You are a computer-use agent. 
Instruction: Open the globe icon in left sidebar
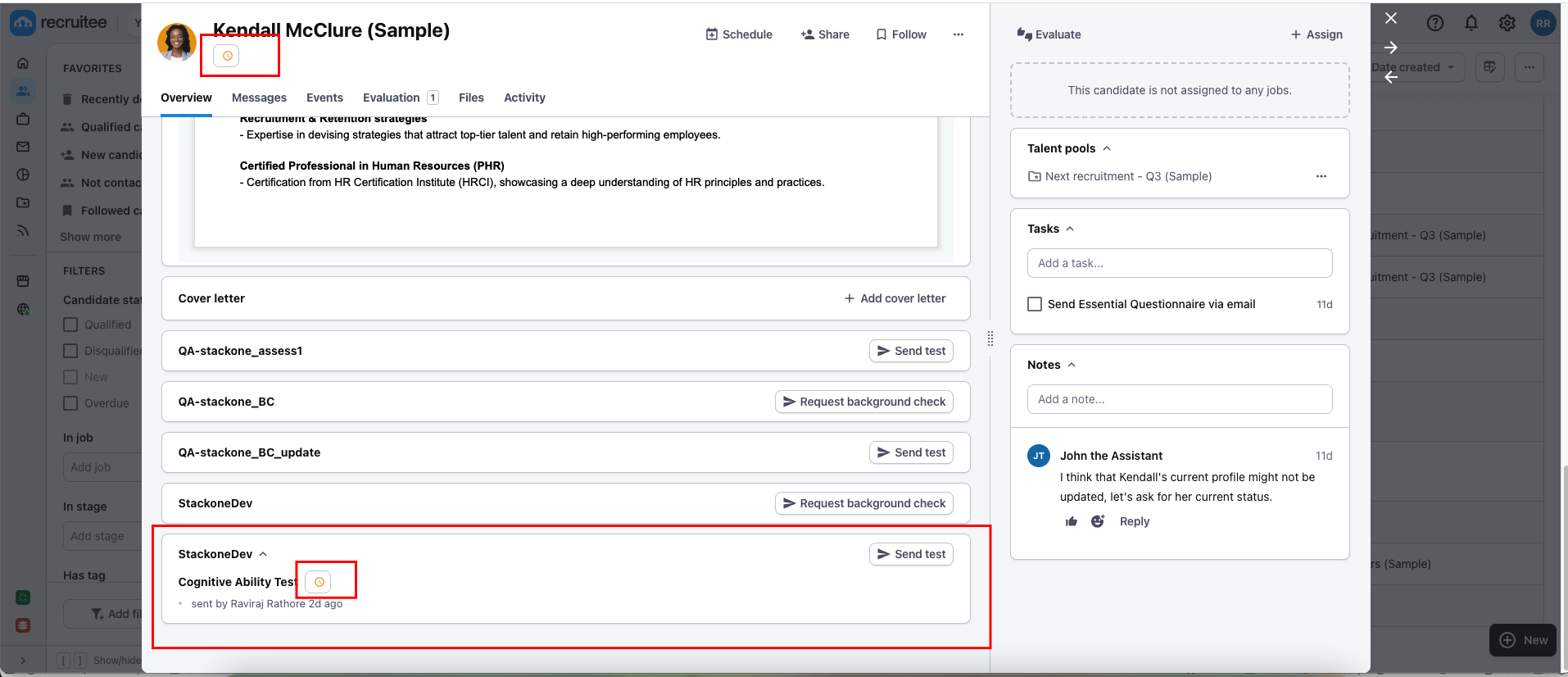pos(23,309)
